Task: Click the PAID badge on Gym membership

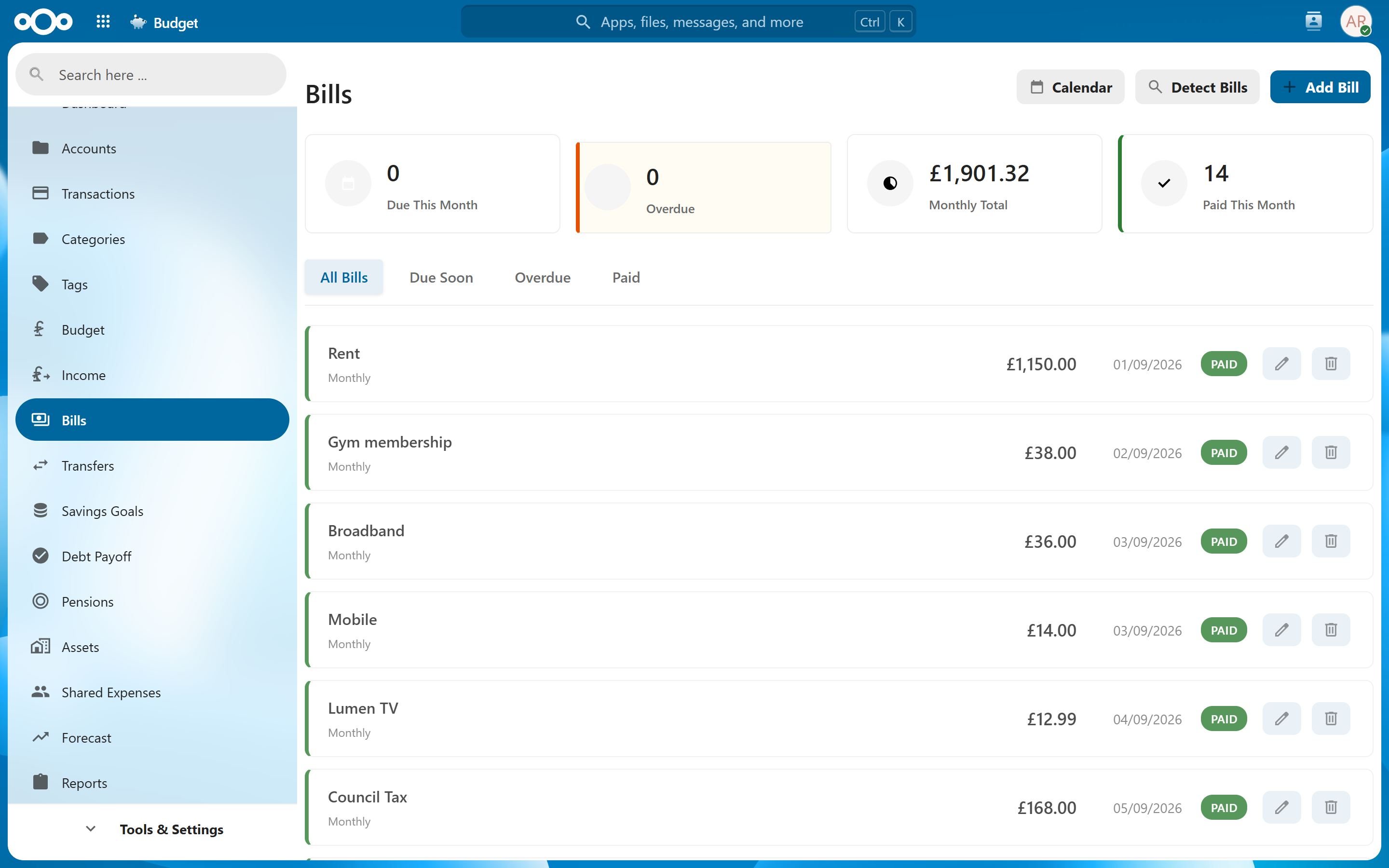Action: tap(1224, 452)
